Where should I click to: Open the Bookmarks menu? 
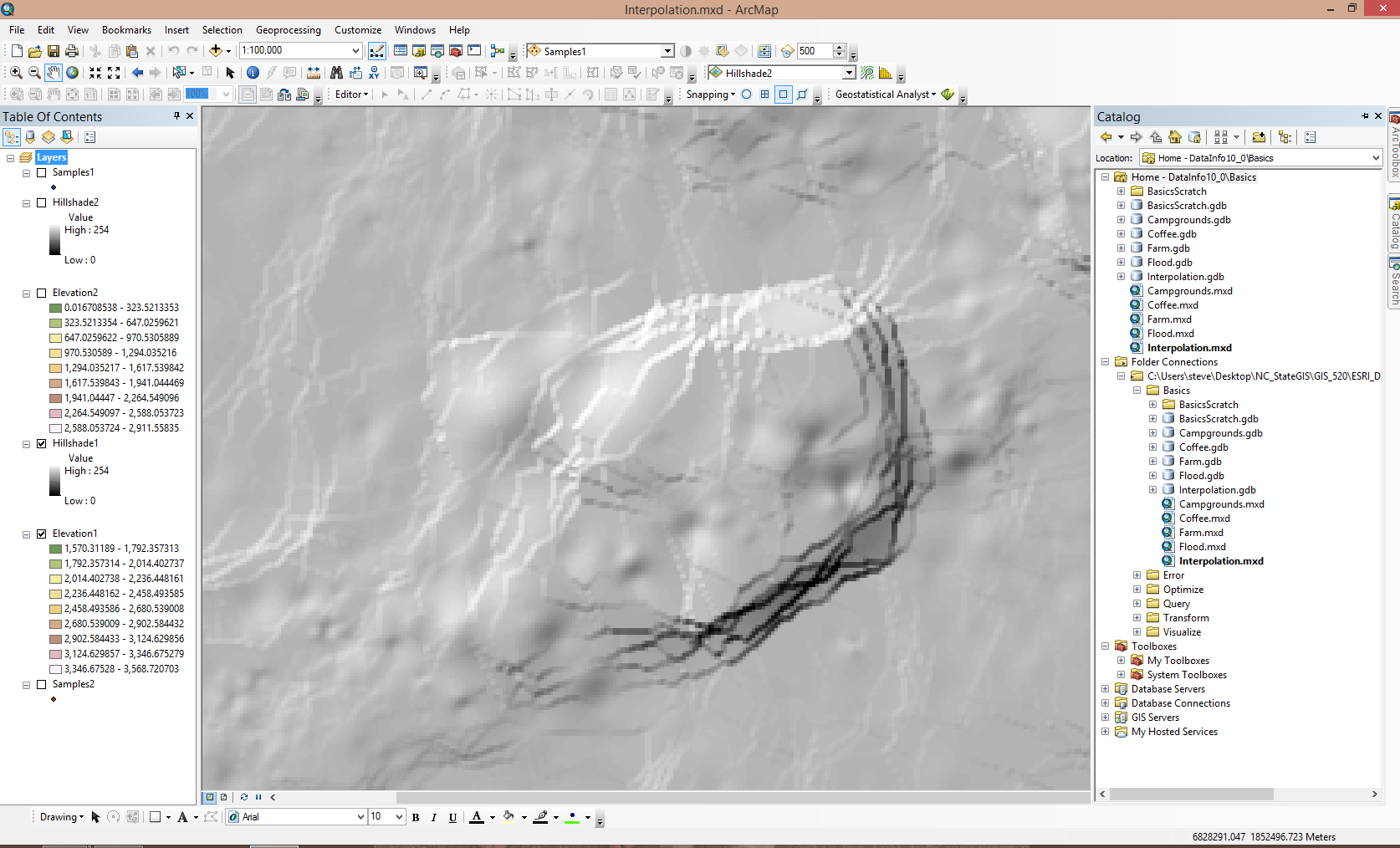(127, 30)
